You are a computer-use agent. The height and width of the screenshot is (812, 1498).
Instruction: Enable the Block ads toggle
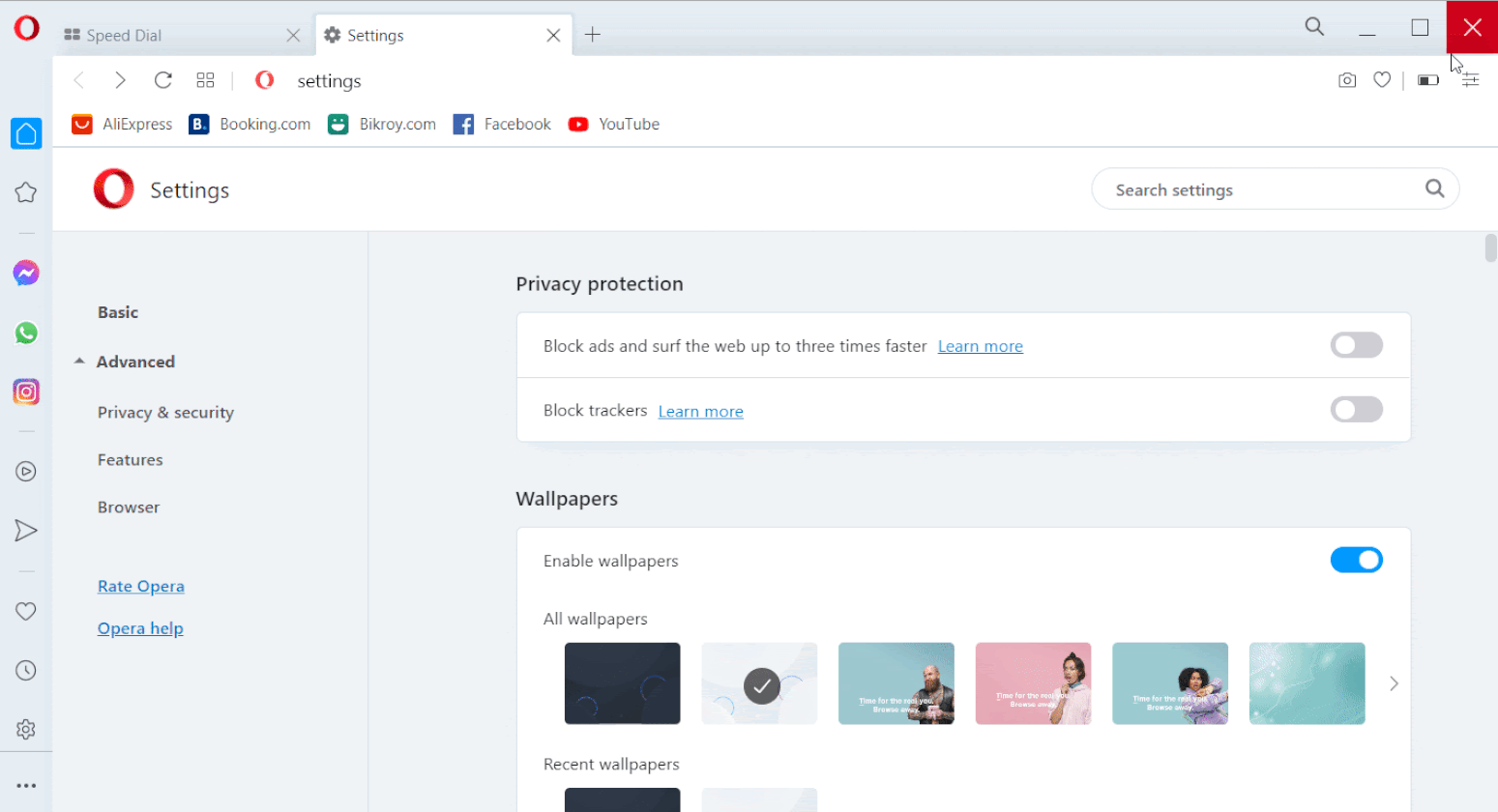click(x=1356, y=345)
